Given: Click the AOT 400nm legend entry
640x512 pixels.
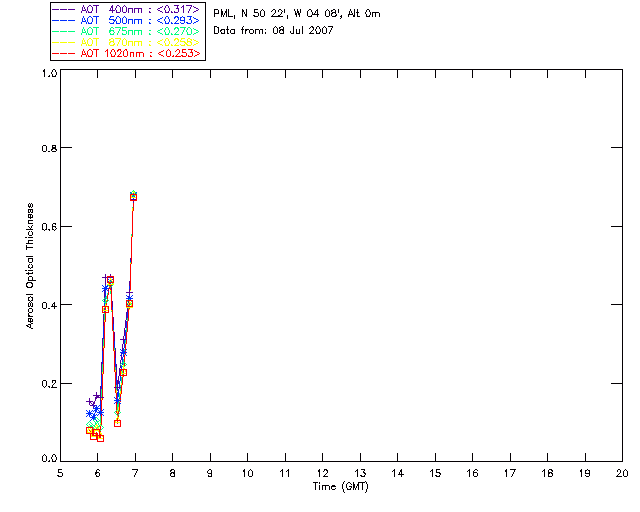Looking at the screenshot, I should pyautogui.click(x=127, y=9).
